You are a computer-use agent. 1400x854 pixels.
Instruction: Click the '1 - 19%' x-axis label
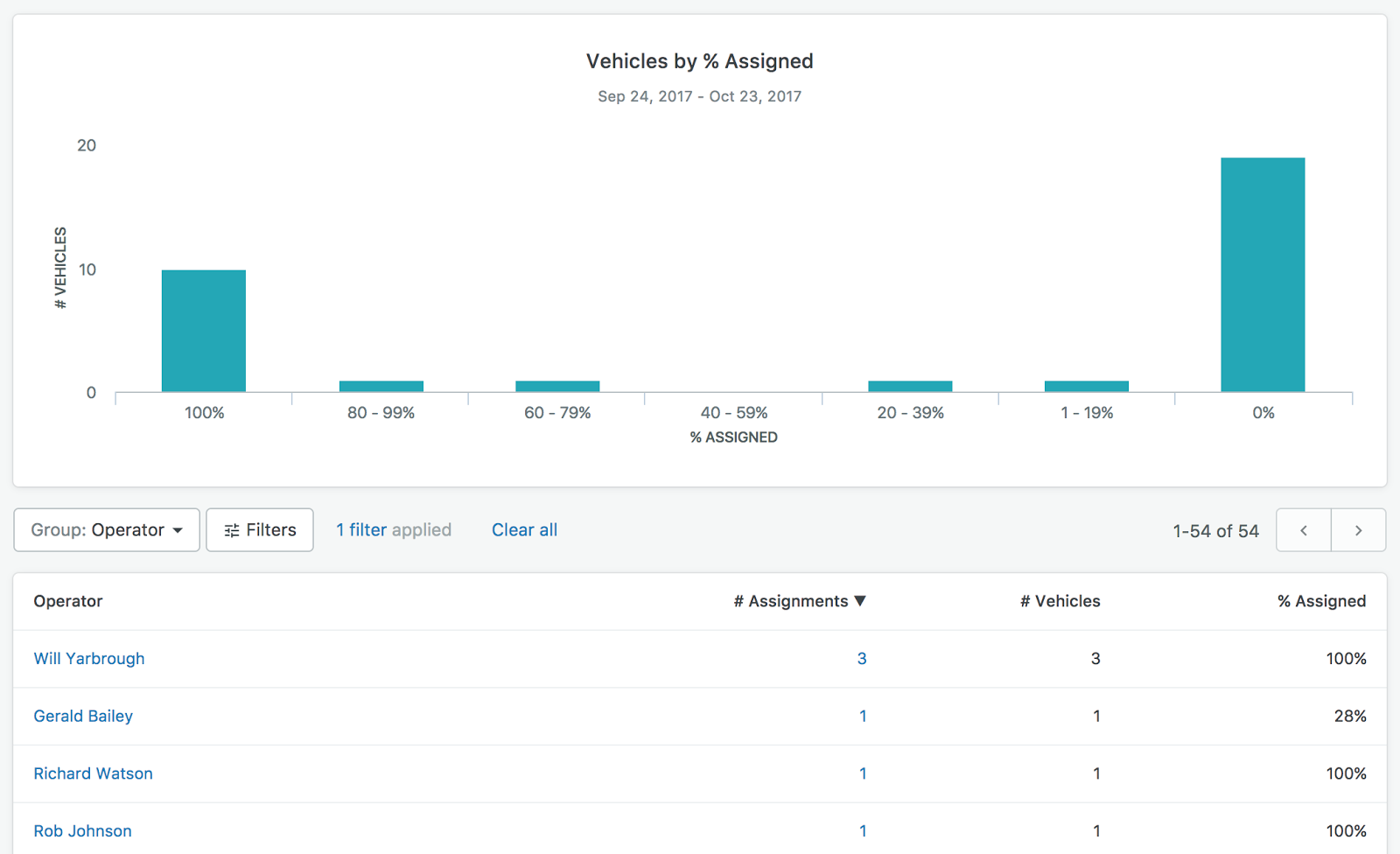pos(1087,413)
